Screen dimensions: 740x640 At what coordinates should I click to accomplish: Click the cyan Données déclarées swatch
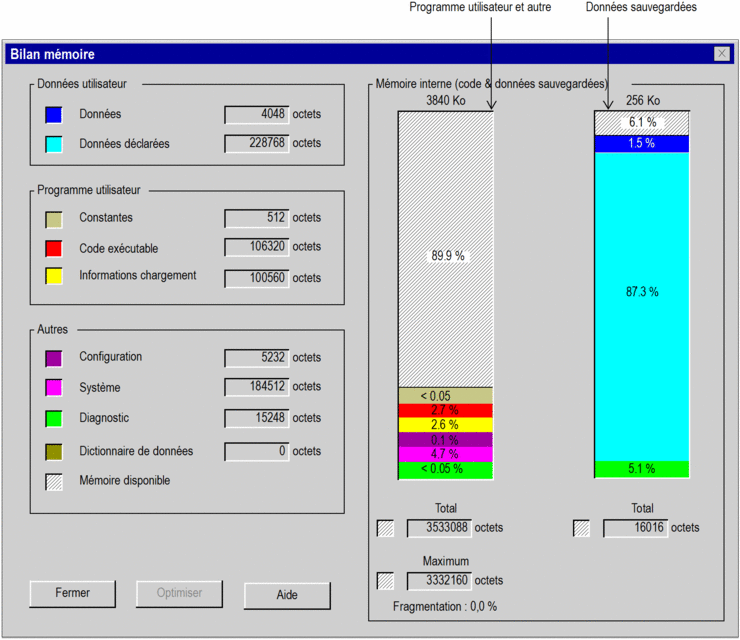pyautogui.click(x=54, y=144)
